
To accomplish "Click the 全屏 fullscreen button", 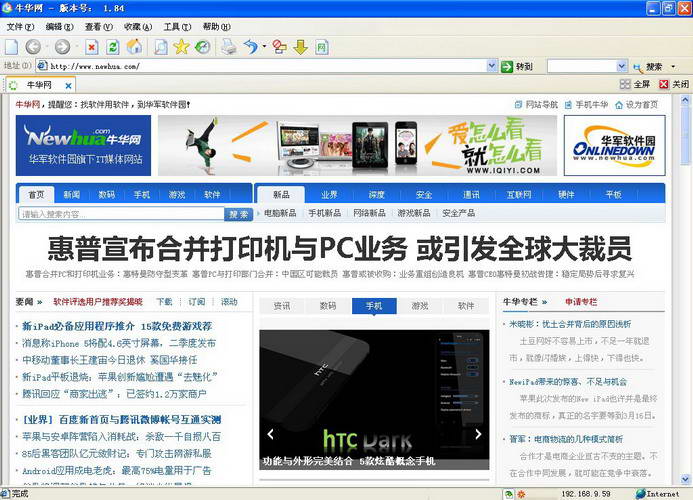I will (x=635, y=84).
